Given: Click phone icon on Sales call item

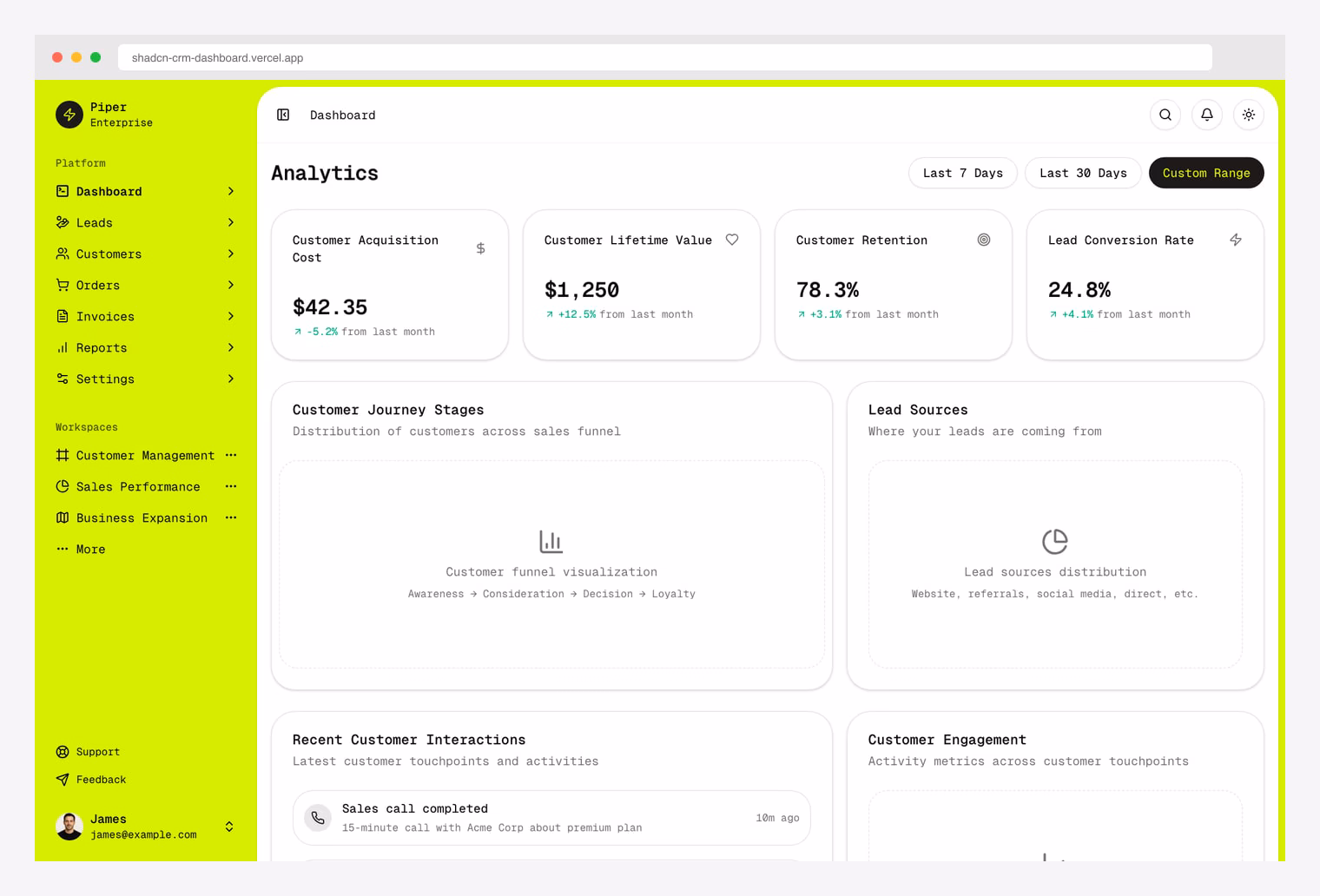Looking at the screenshot, I should pyautogui.click(x=318, y=818).
